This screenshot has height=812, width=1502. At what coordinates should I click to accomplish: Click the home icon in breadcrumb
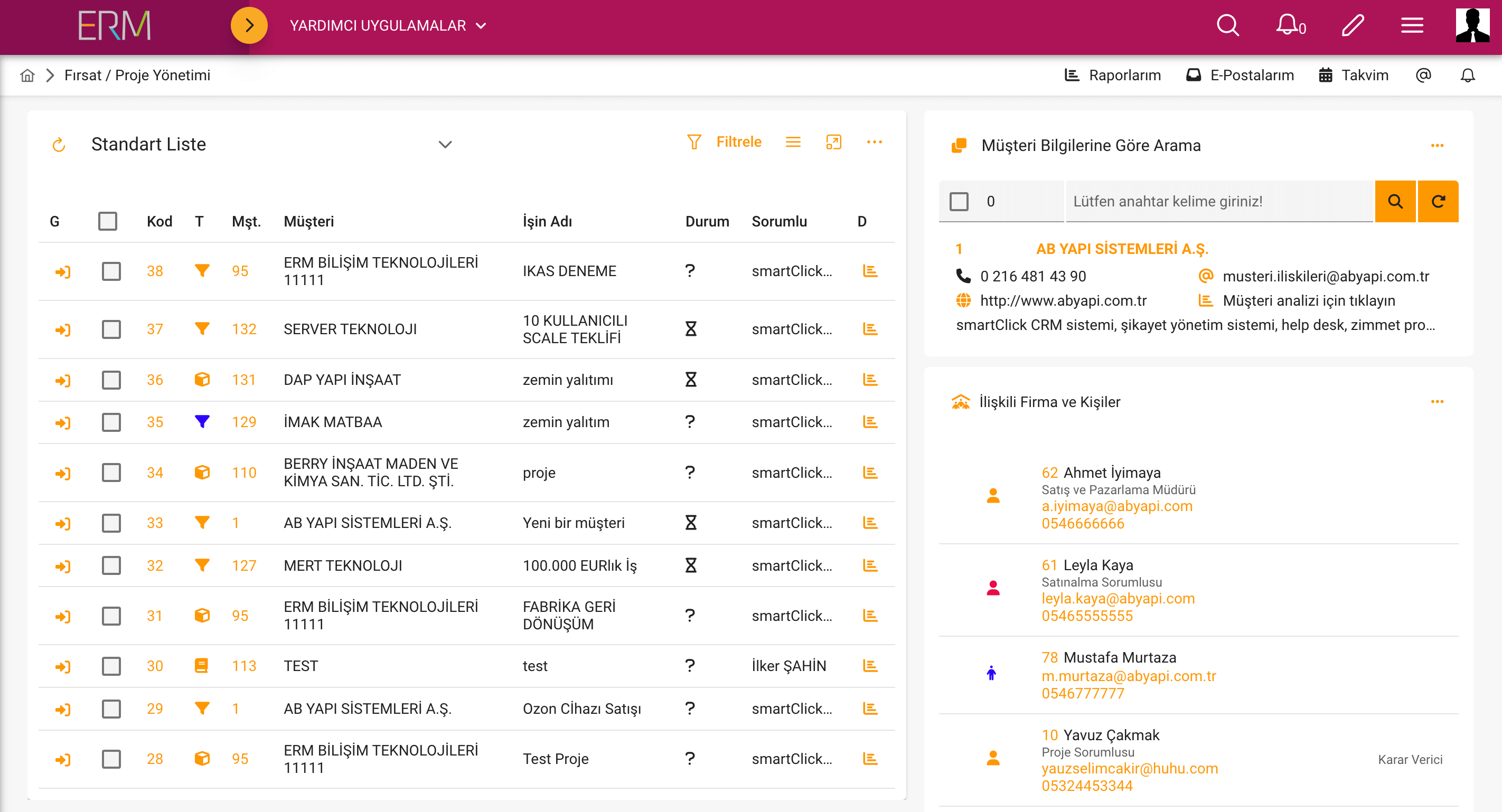coord(27,76)
